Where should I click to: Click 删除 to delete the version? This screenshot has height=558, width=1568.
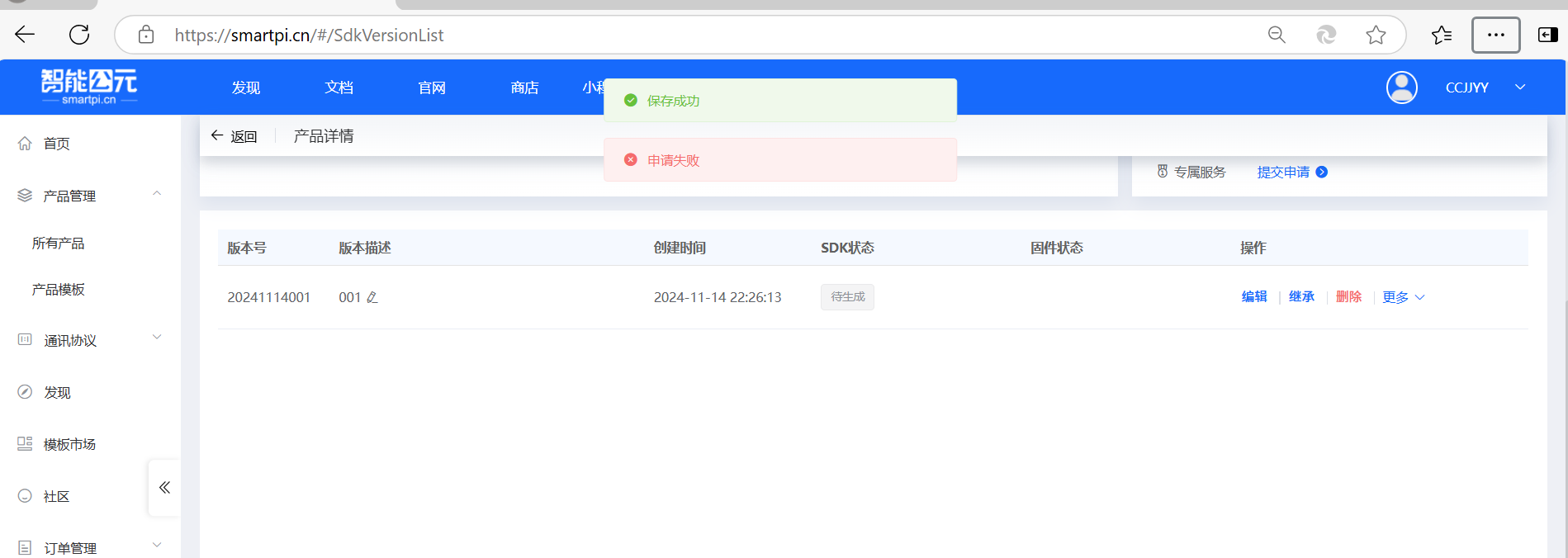pyautogui.click(x=1348, y=296)
